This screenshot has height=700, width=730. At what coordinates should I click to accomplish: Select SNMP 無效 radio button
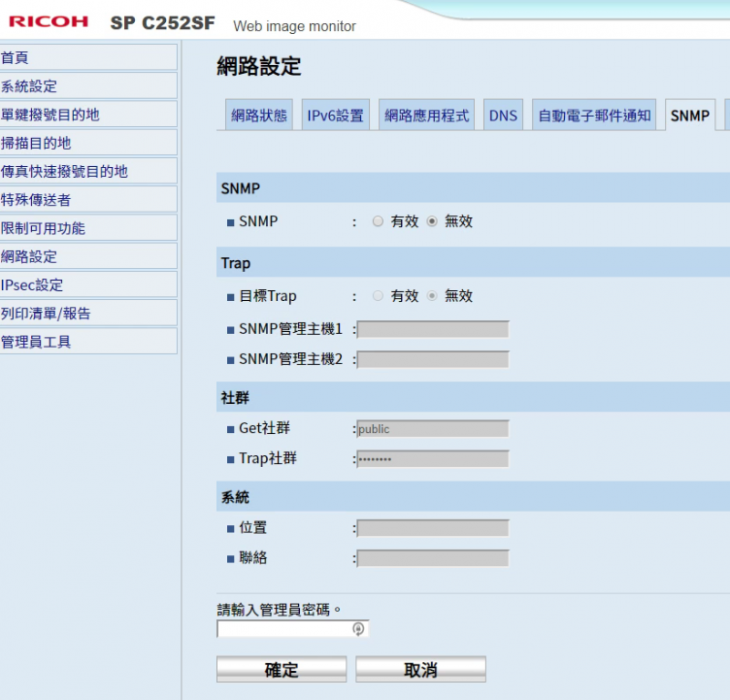432,222
